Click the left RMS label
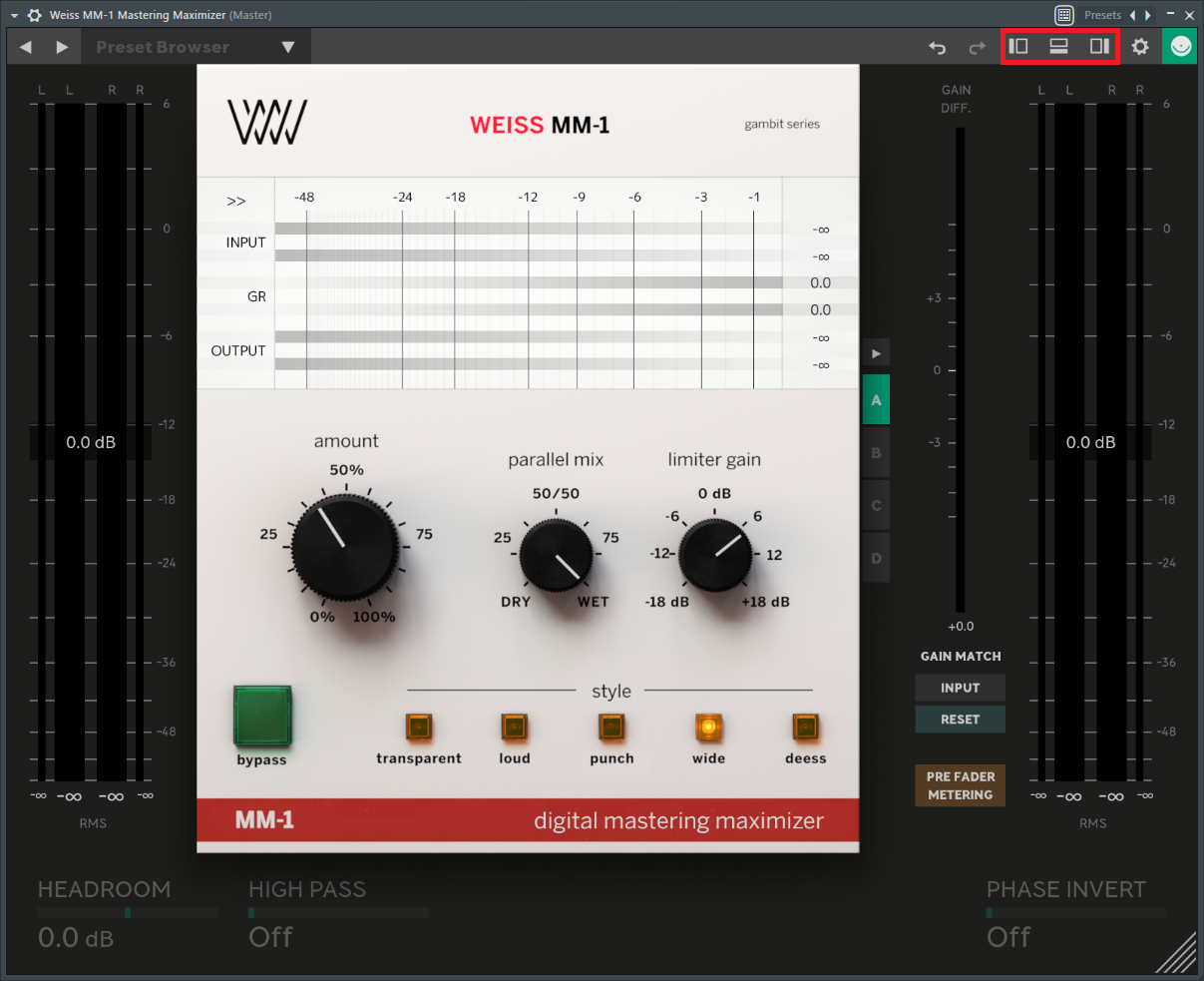 pos(92,823)
